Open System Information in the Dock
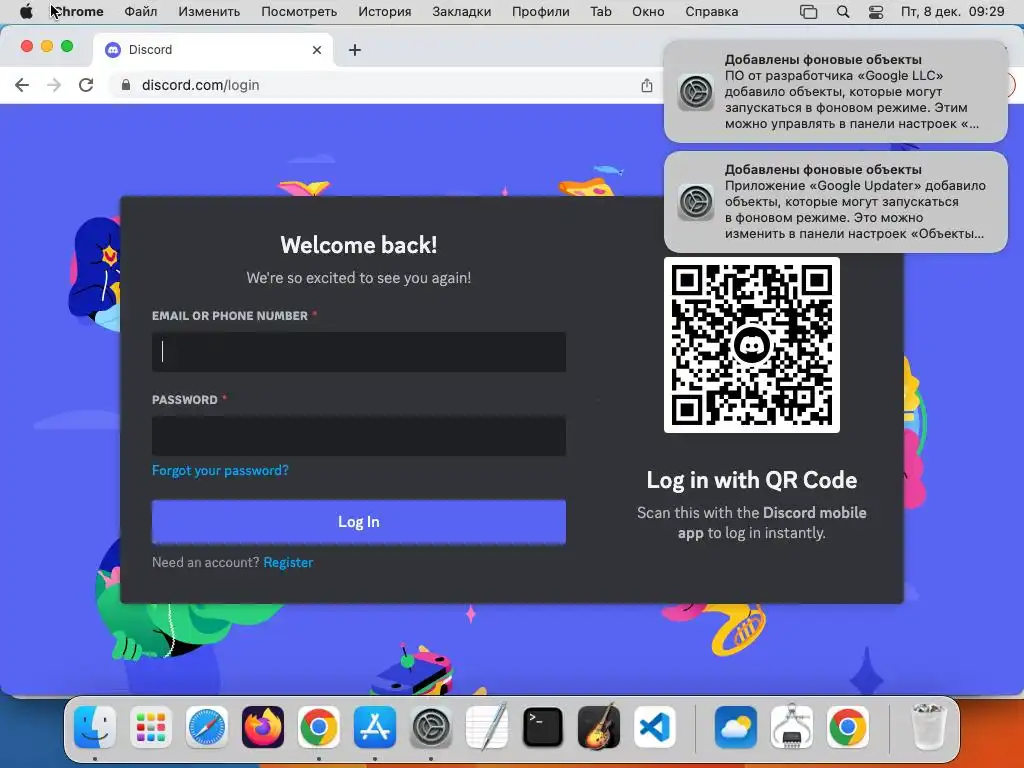Image resolution: width=1024 pixels, height=768 pixels. click(x=792, y=727)
